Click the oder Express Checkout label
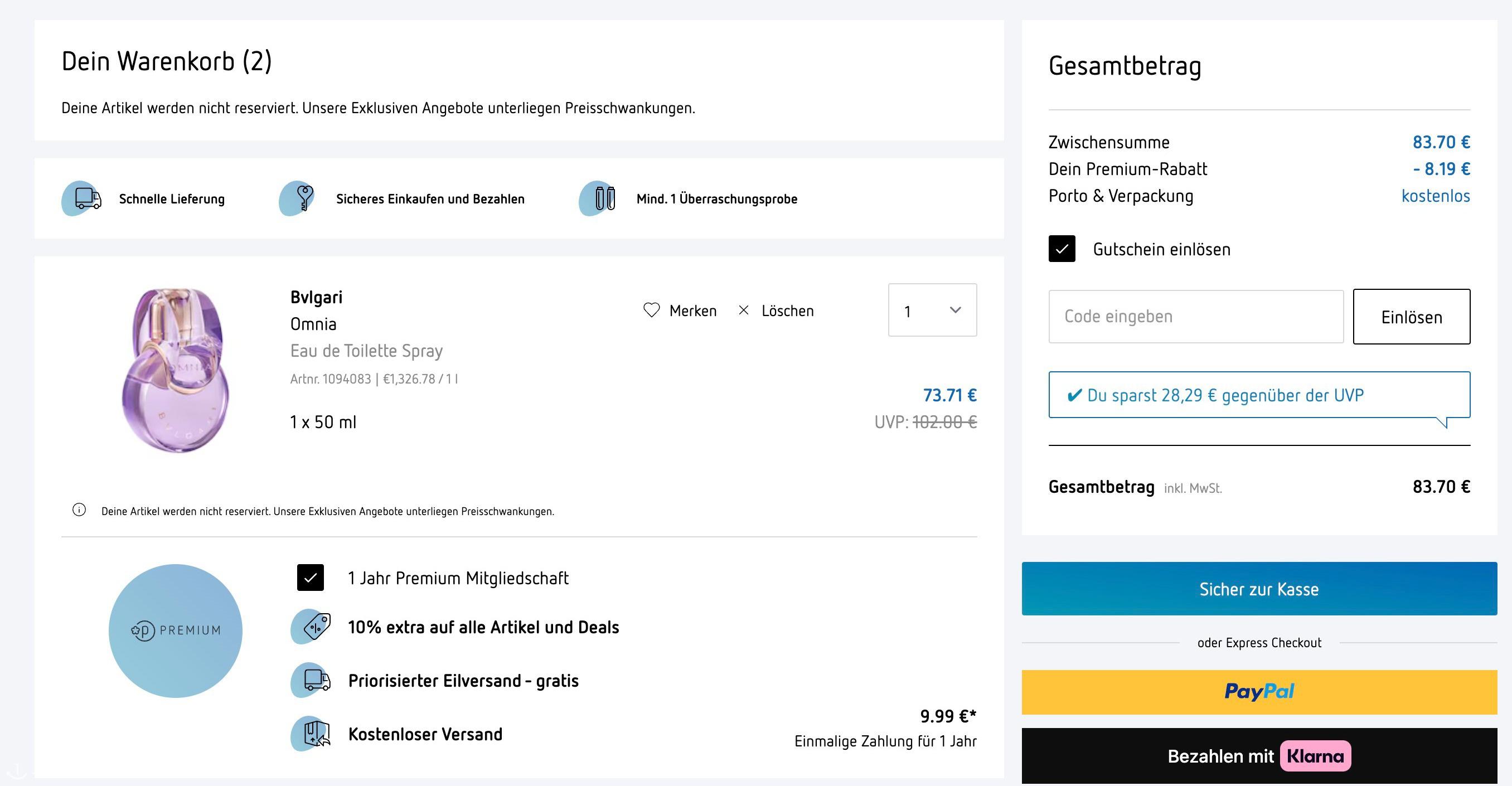Image resolution: width=1512 pixels, height=786 pixels. click(x=1259, y=643)
